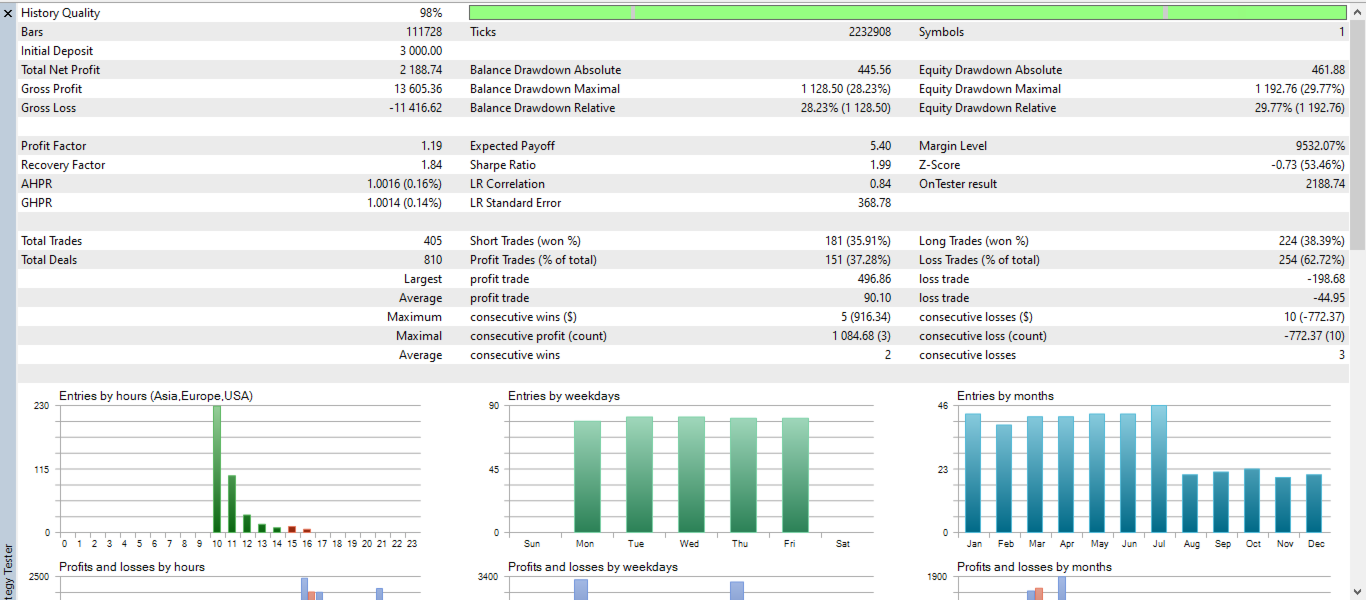Select the Monday bar in Entries by weekdays

click(x=587, y=477)
